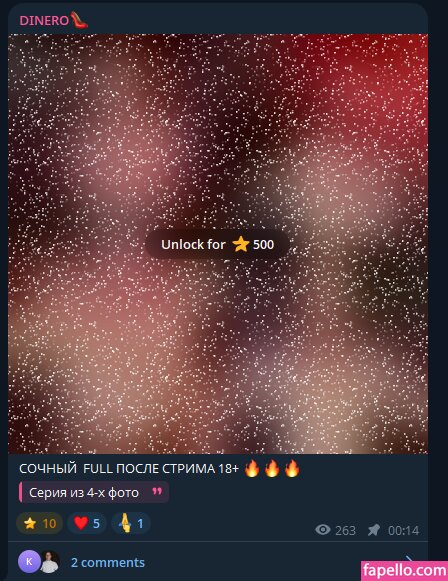Screen dimensions: 448x581
Task: Click the pinned message pin icon
Action: 374,530
